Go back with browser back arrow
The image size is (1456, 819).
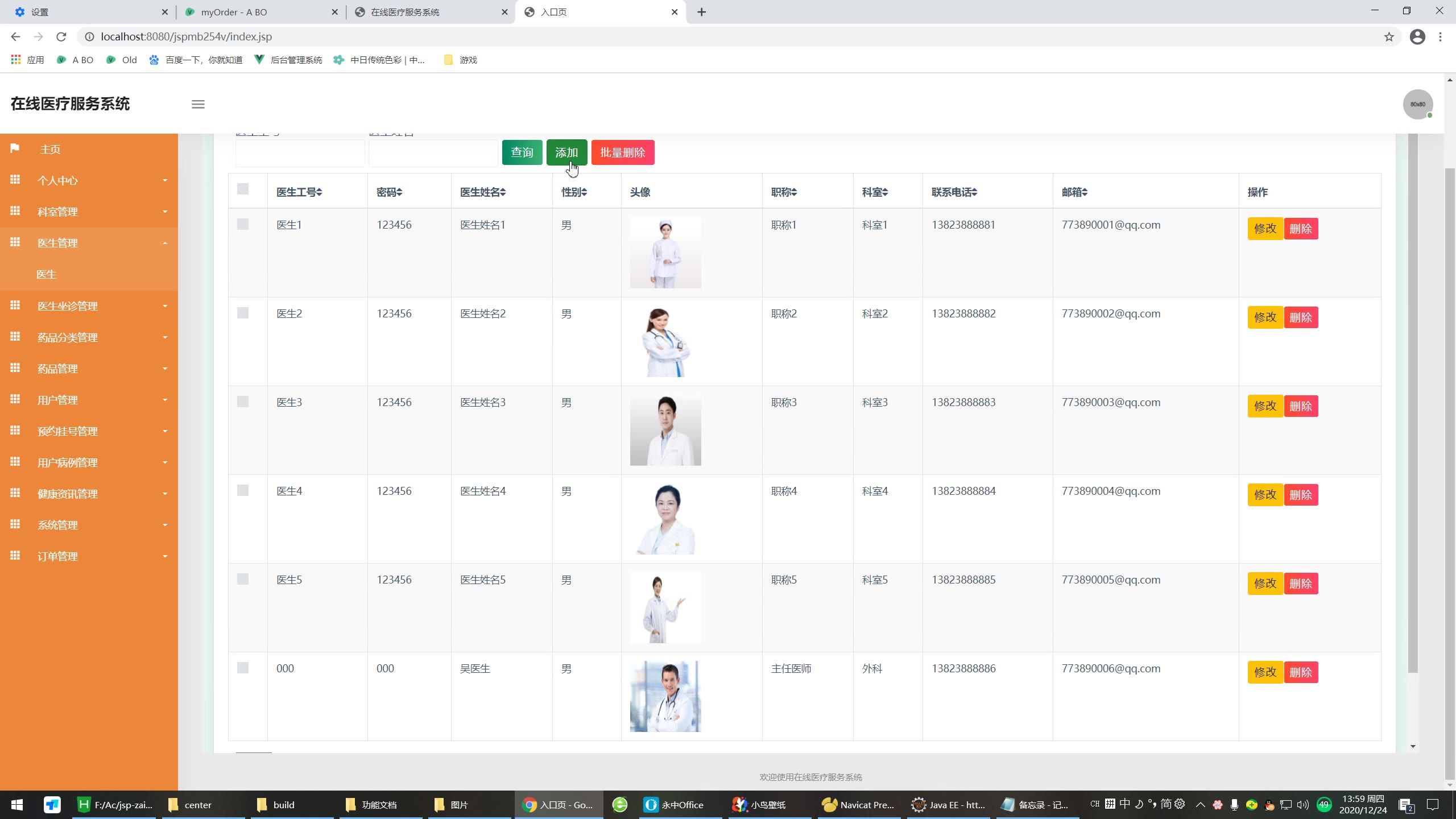coord(15,36)
